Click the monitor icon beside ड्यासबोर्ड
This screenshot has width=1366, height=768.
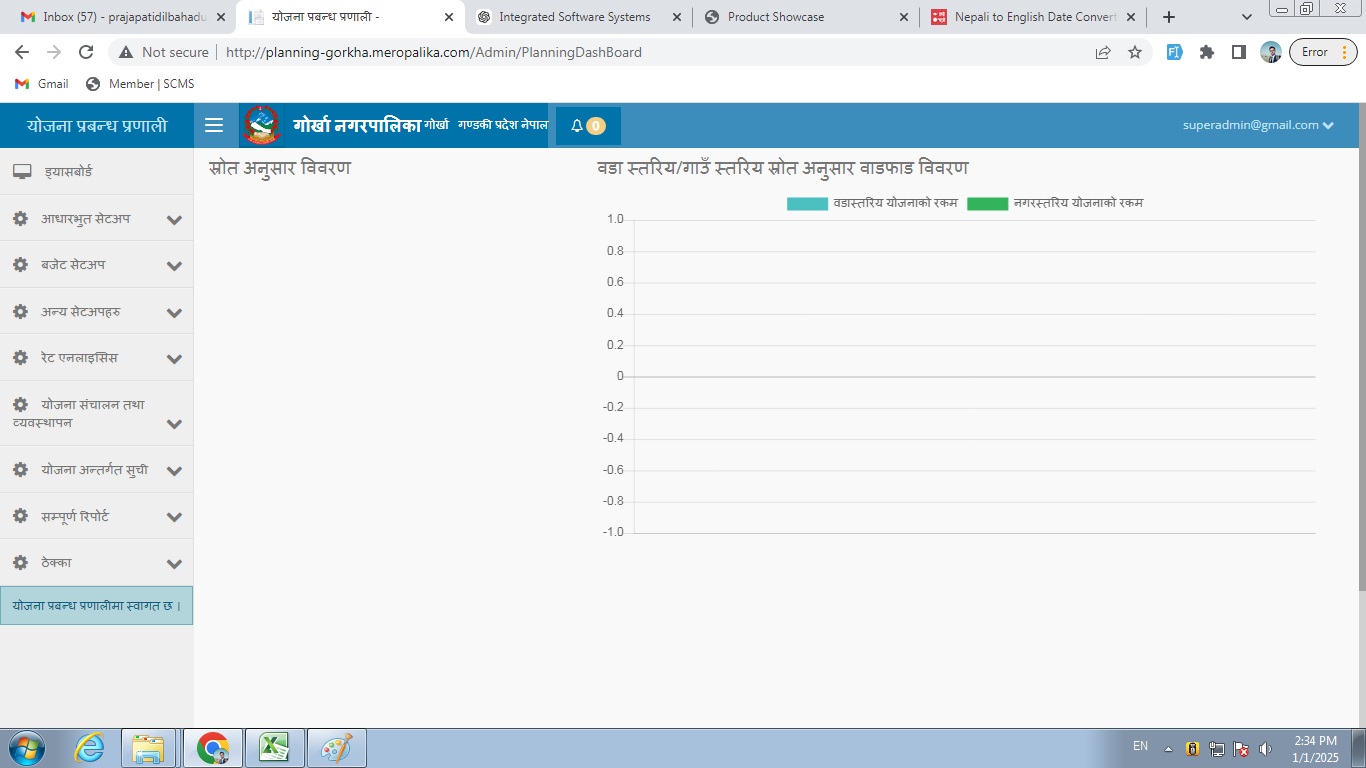click(22, 172)
